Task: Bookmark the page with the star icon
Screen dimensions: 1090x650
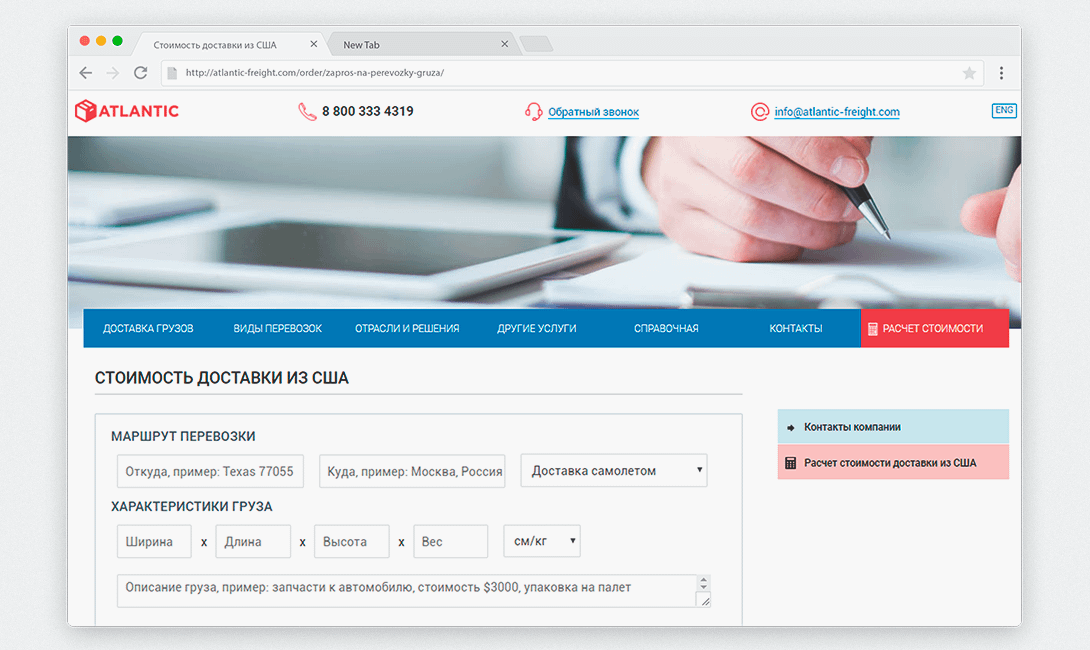Action: pyautogui.click(x=969, y=73)
